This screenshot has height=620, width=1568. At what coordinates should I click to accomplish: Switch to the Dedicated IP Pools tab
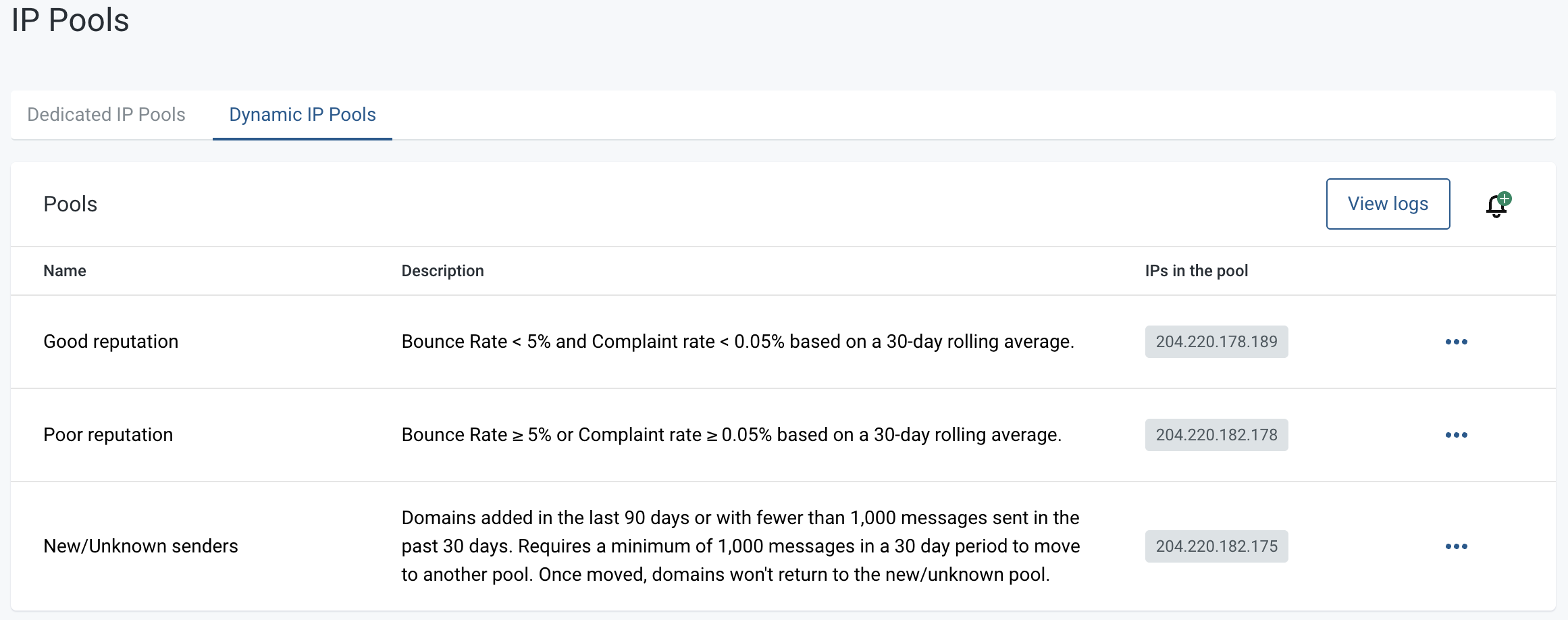106,115
